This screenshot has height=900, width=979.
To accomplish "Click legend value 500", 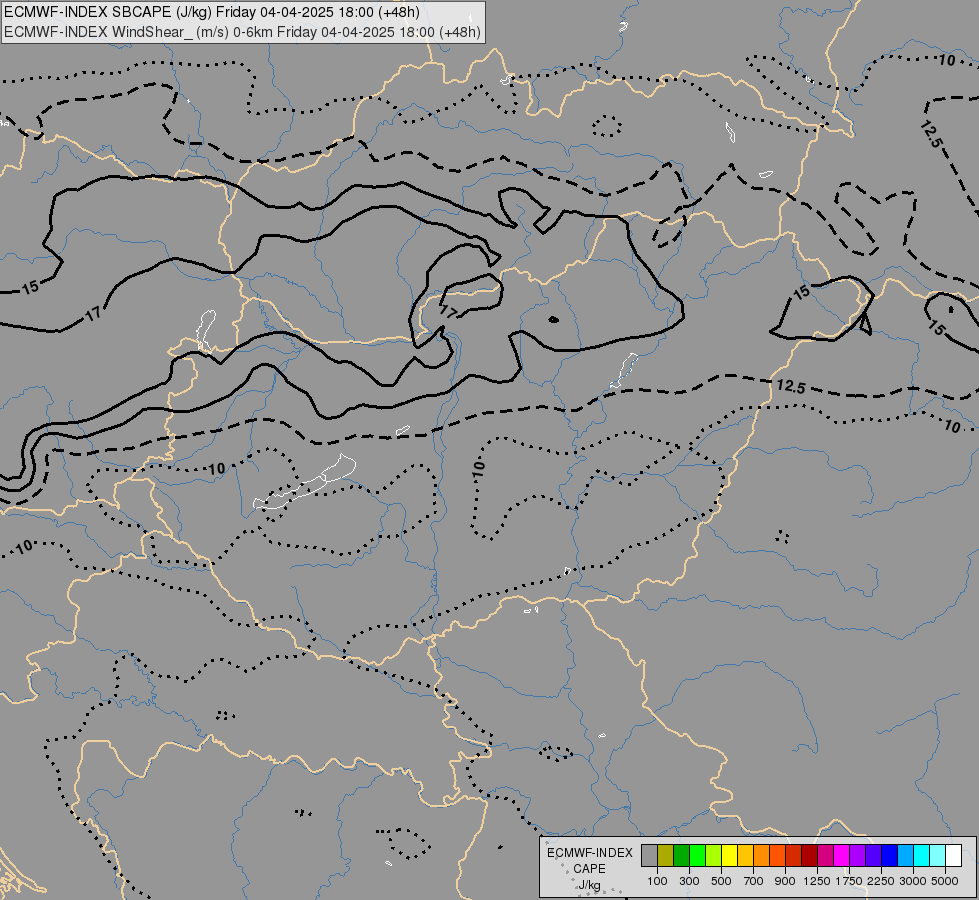I will pyautogui.click(x=721, y=881).
